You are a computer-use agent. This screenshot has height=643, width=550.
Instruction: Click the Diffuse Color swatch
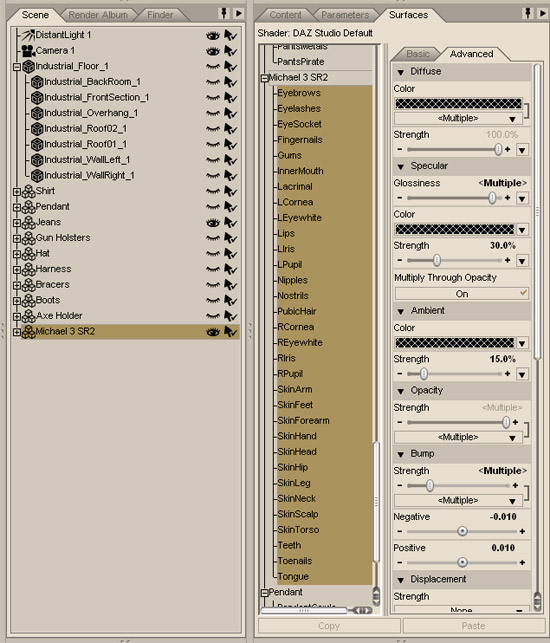pos(458,103)
